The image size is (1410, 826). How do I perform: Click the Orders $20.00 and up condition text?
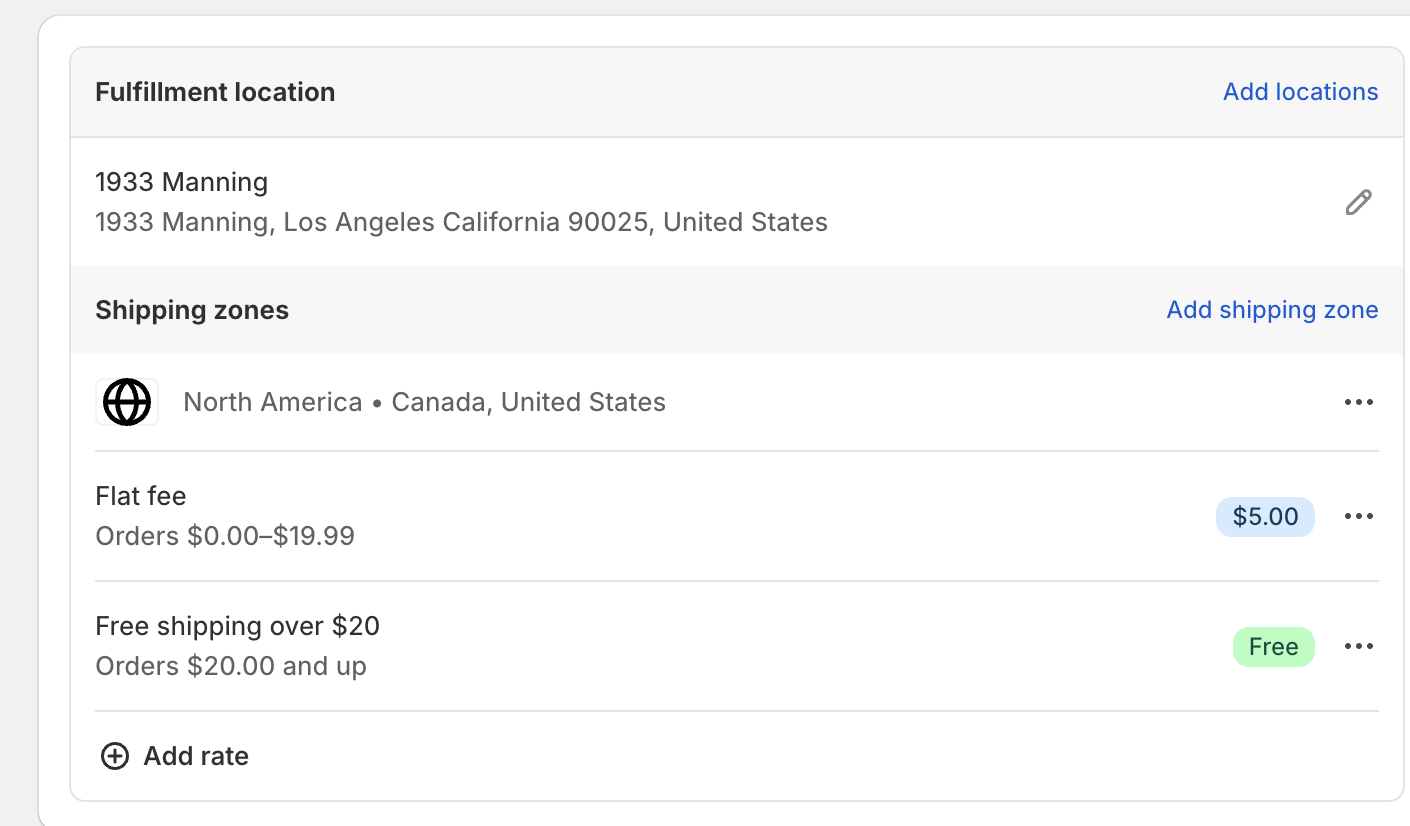tap(231, 666)
